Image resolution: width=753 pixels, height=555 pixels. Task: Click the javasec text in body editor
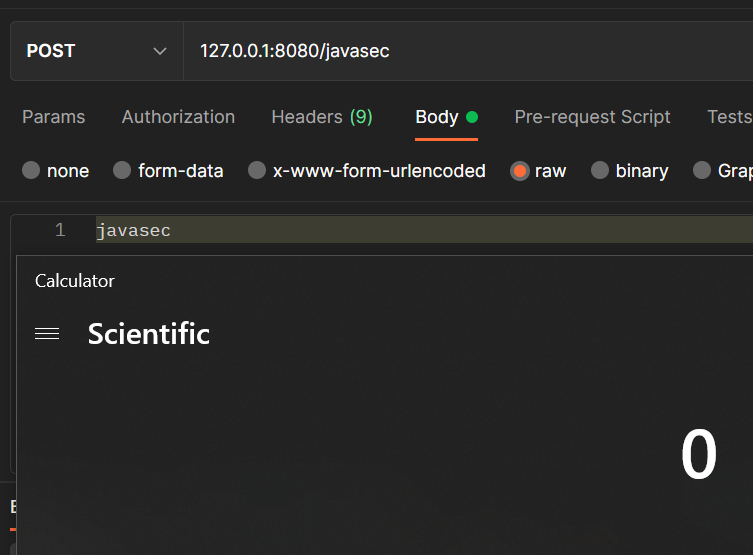(x=134, y=231)
